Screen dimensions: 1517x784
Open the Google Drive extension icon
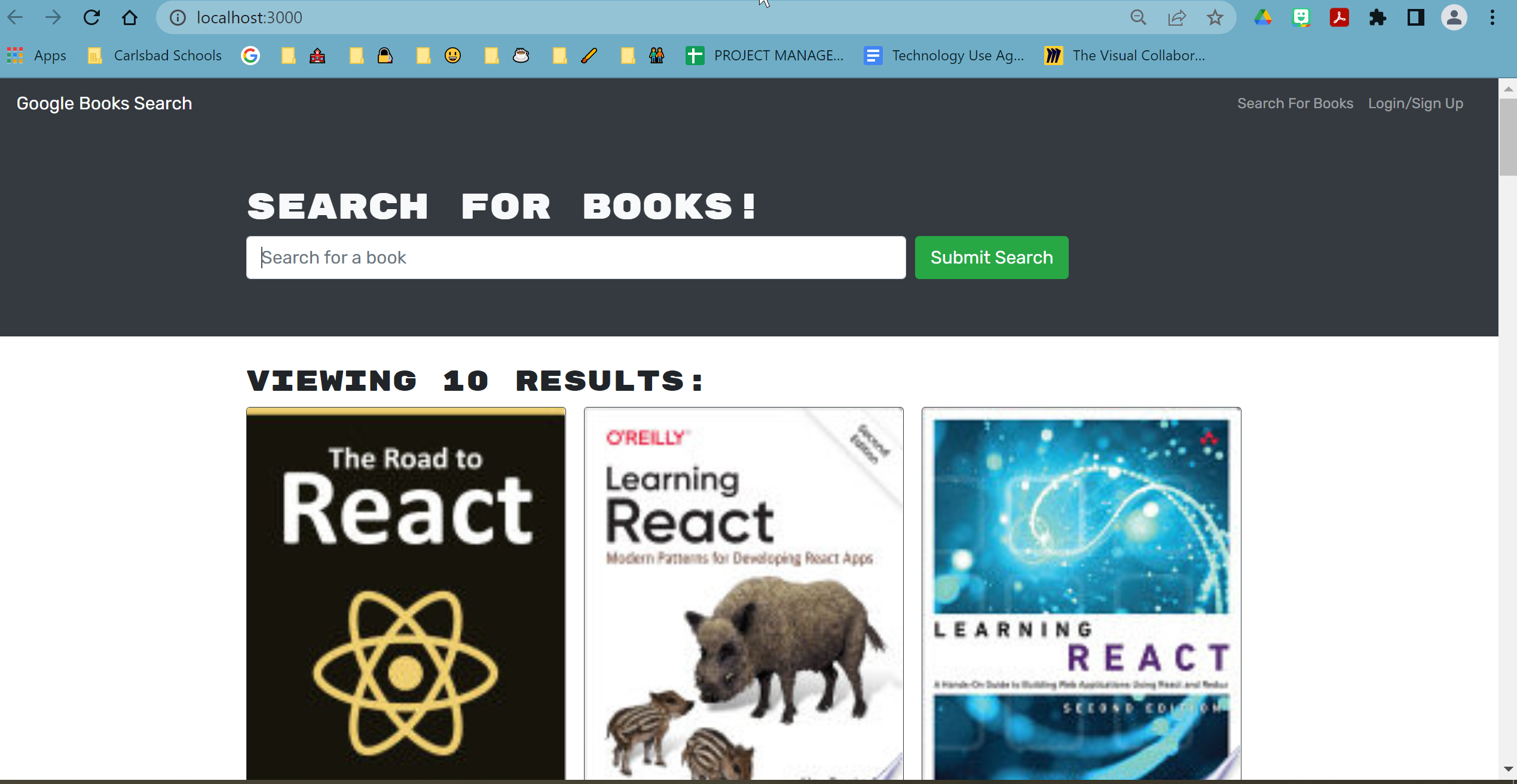click(x=1262, y=17)
